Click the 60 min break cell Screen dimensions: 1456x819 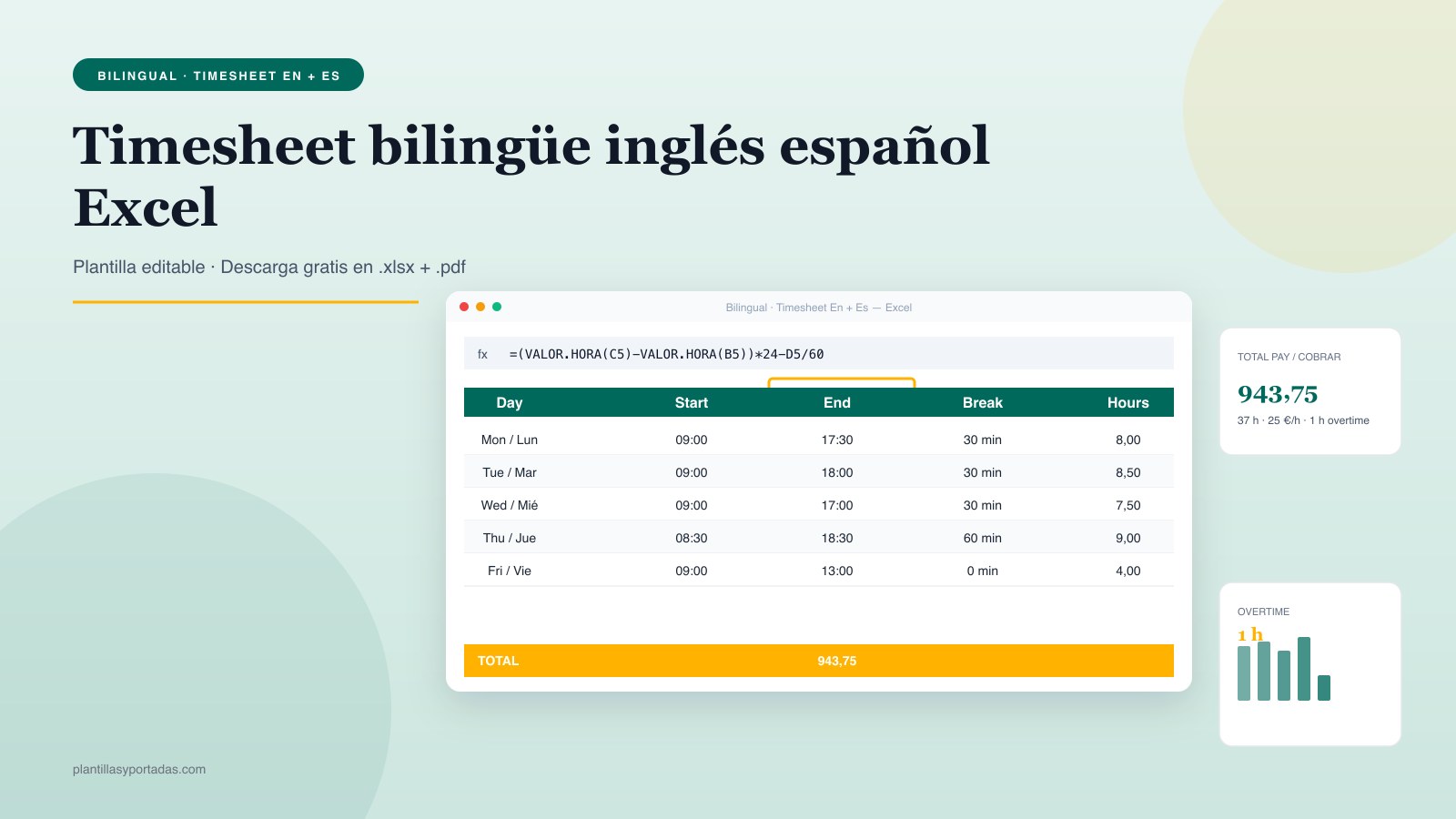pos(983,538)
